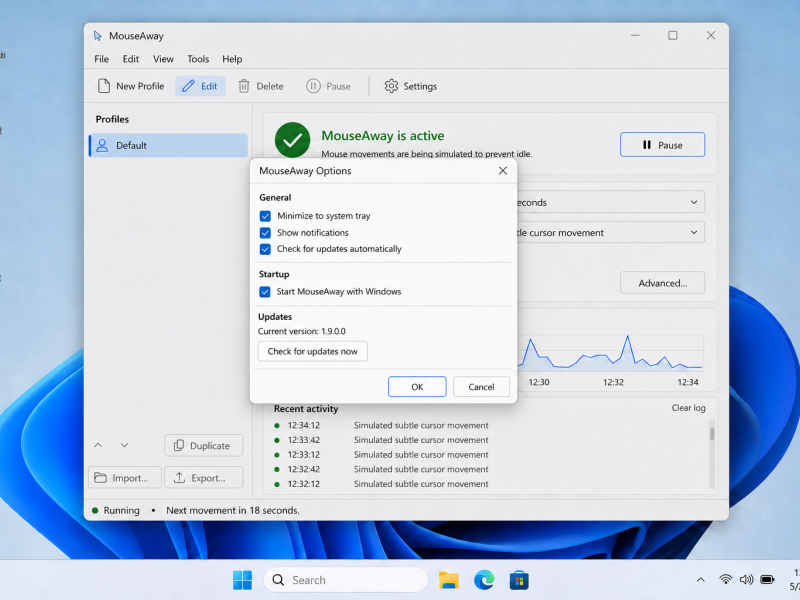Toggle Start MouseAway with Windows checkbox
800x600 pixels.
coord(265,292)
